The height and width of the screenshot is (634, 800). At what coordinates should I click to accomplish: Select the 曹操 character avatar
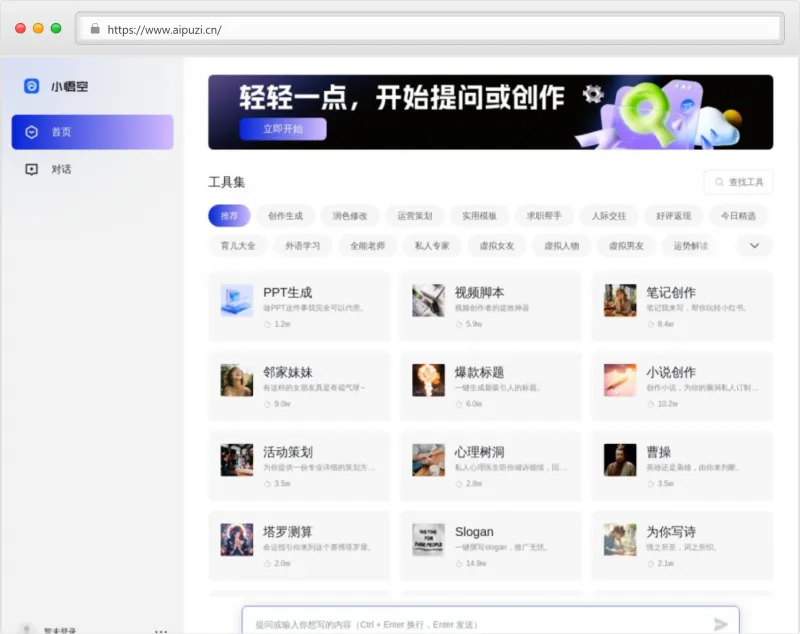tap(620, 460)
